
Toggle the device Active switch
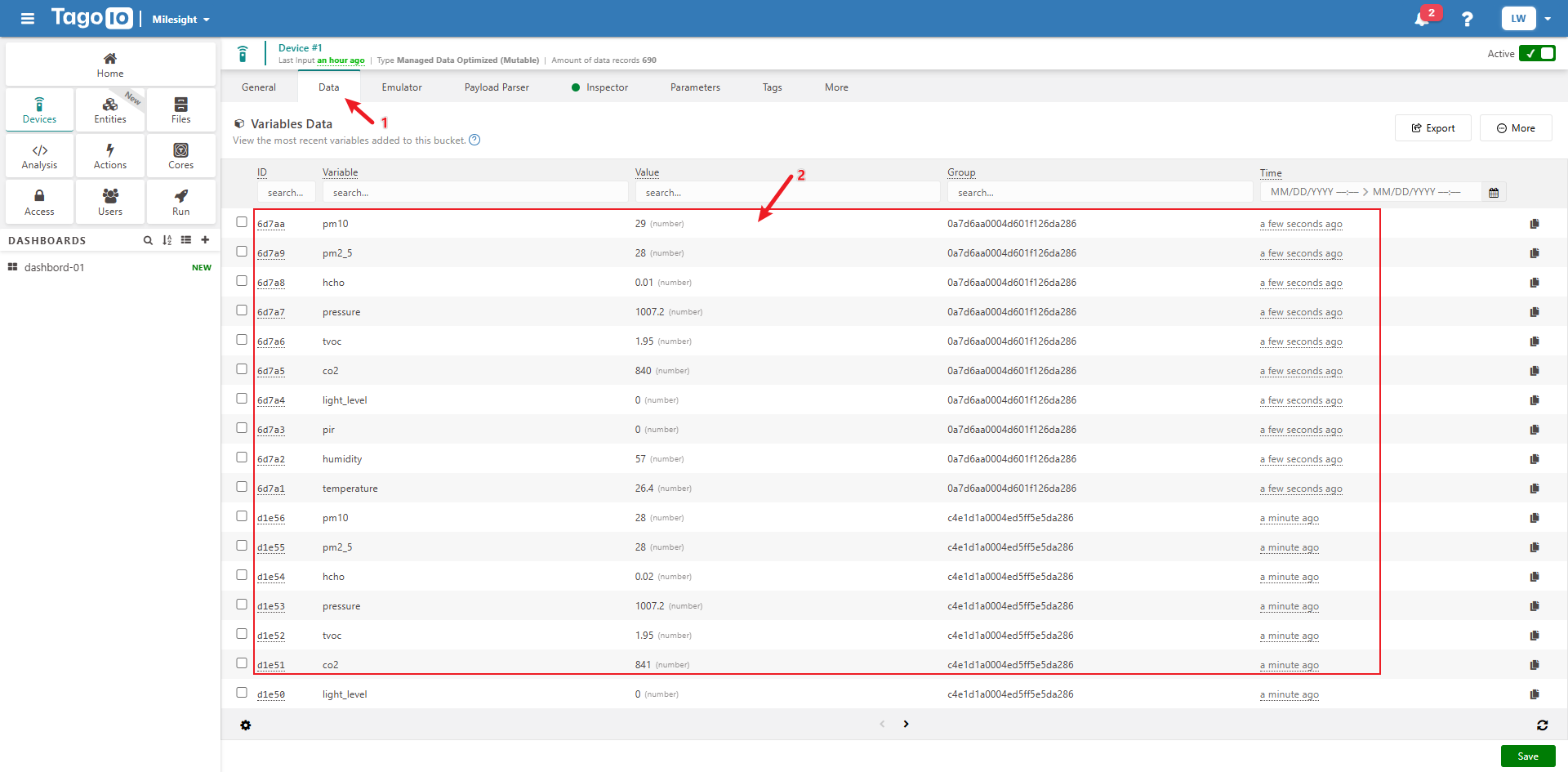point(1537,54)
